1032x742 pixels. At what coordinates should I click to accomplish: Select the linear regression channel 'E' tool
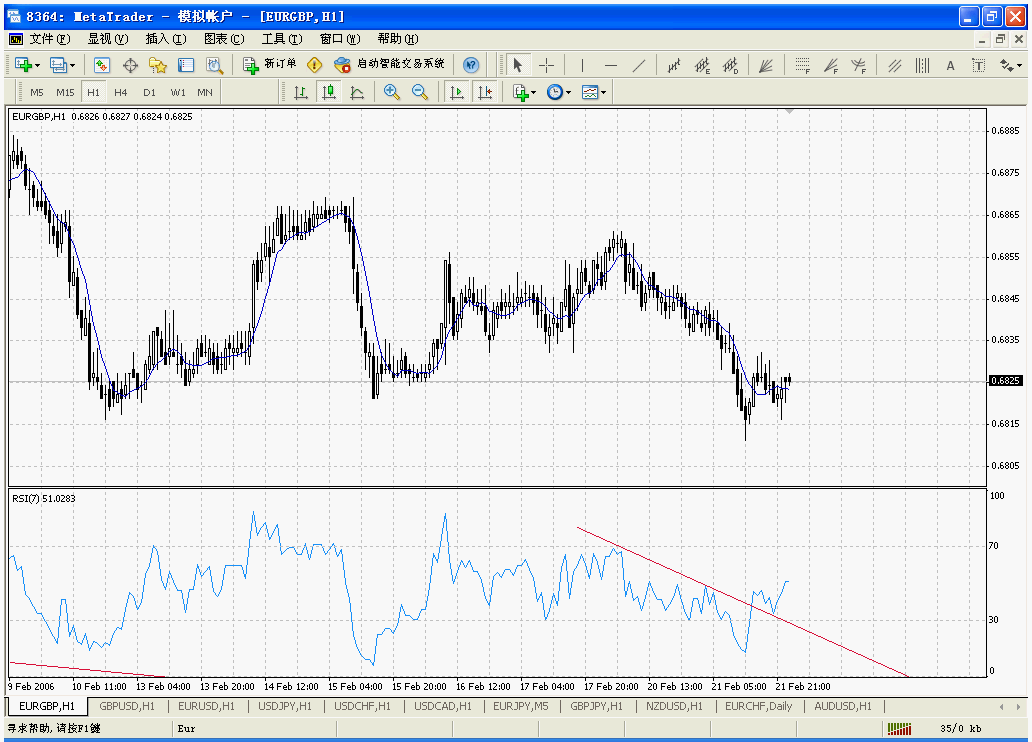click(702, 65)
